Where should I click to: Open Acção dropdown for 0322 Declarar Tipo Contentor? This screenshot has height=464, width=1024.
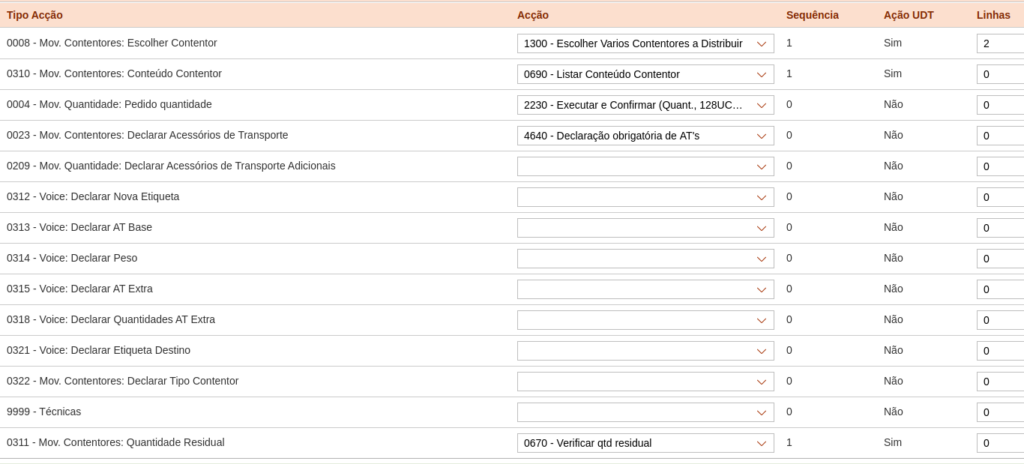coord(645,381)
